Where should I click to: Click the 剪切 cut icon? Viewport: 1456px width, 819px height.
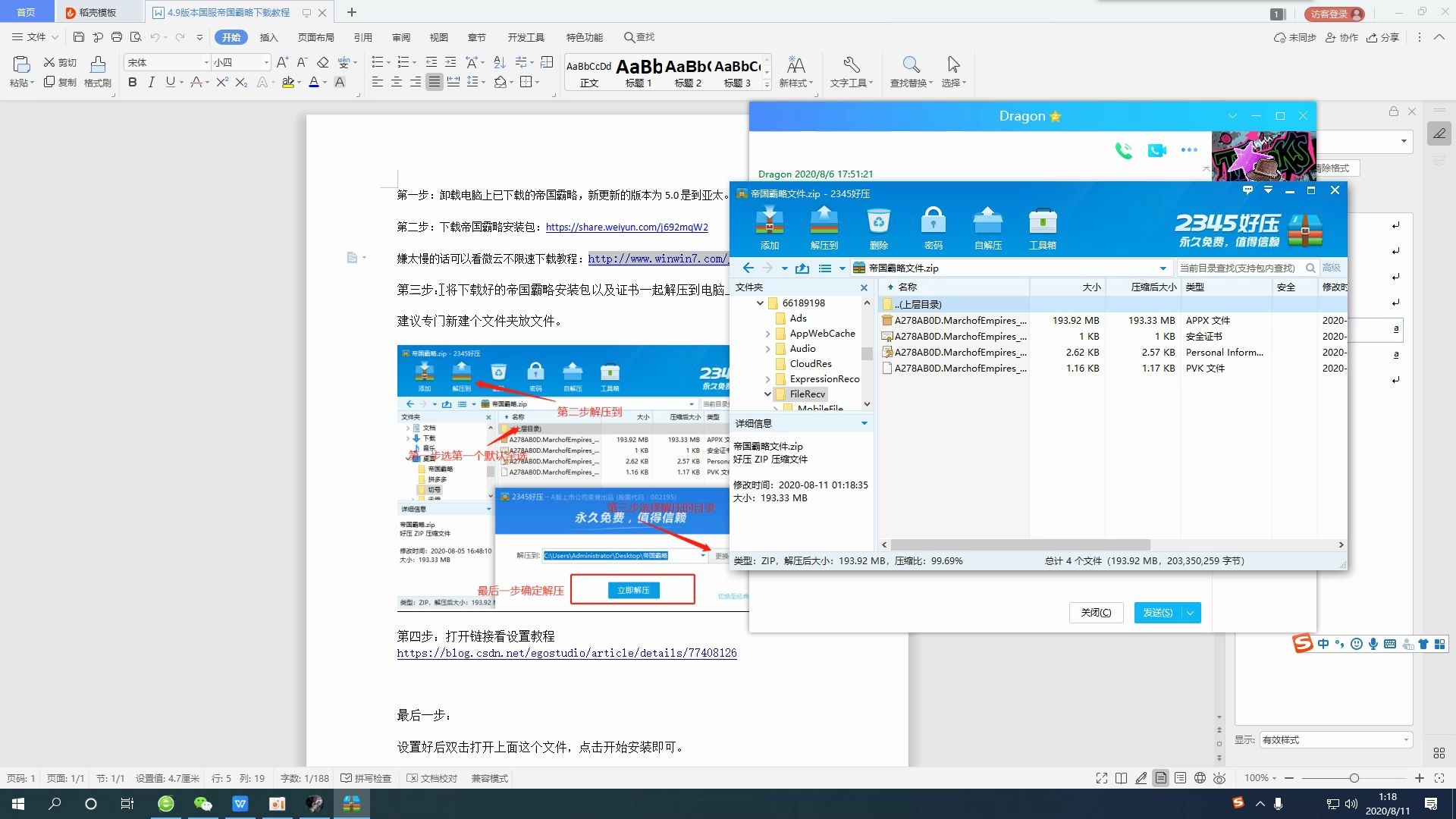(x=60, y=62)
